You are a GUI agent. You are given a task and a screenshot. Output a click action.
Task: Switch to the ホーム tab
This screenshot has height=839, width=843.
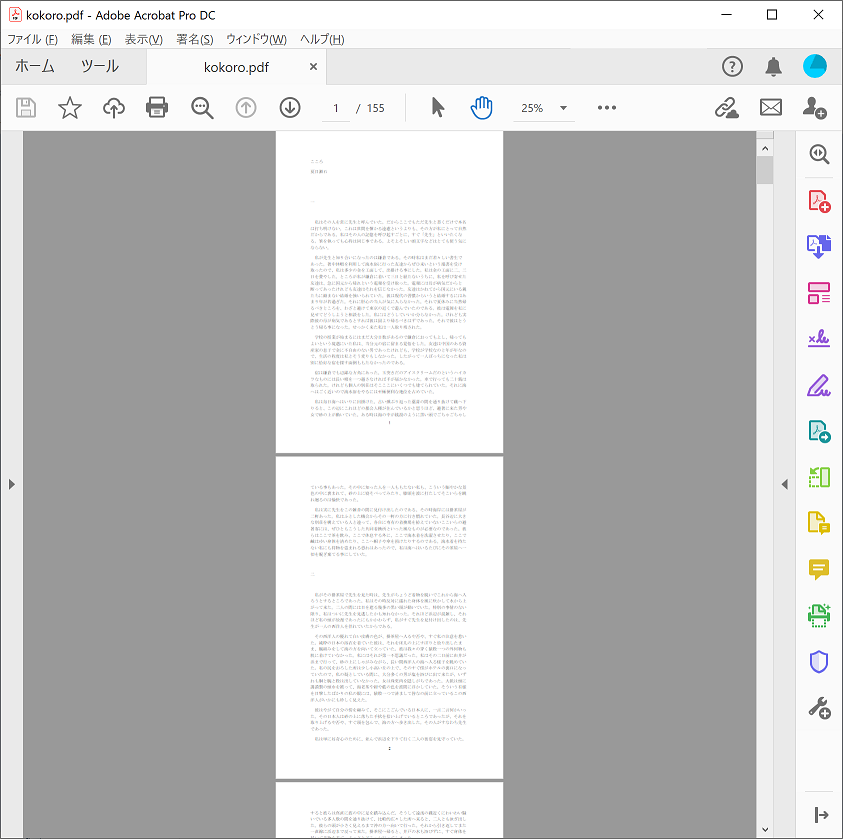[35, 66]
